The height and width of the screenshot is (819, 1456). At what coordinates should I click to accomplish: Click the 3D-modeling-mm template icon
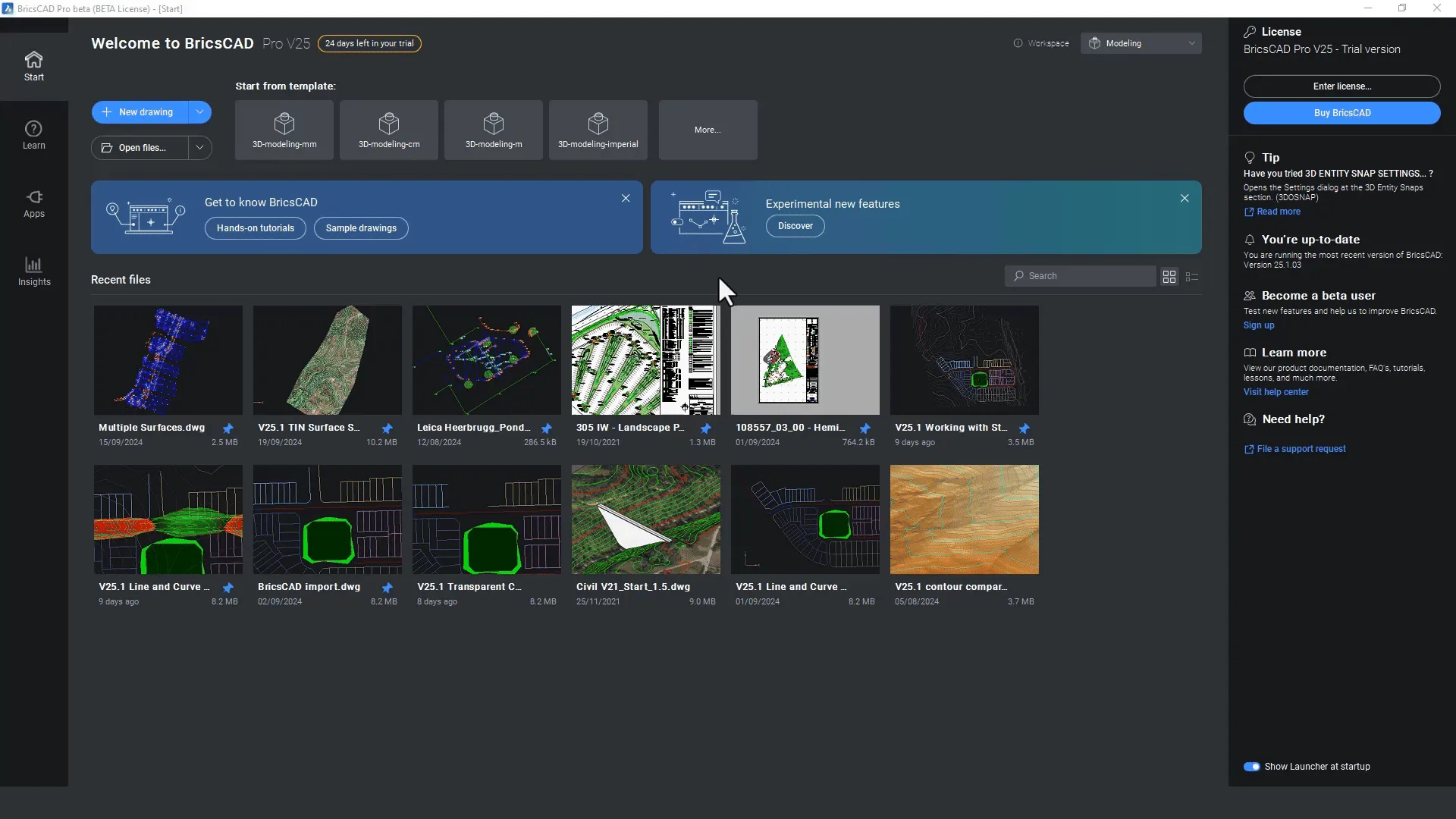[284, 129]
